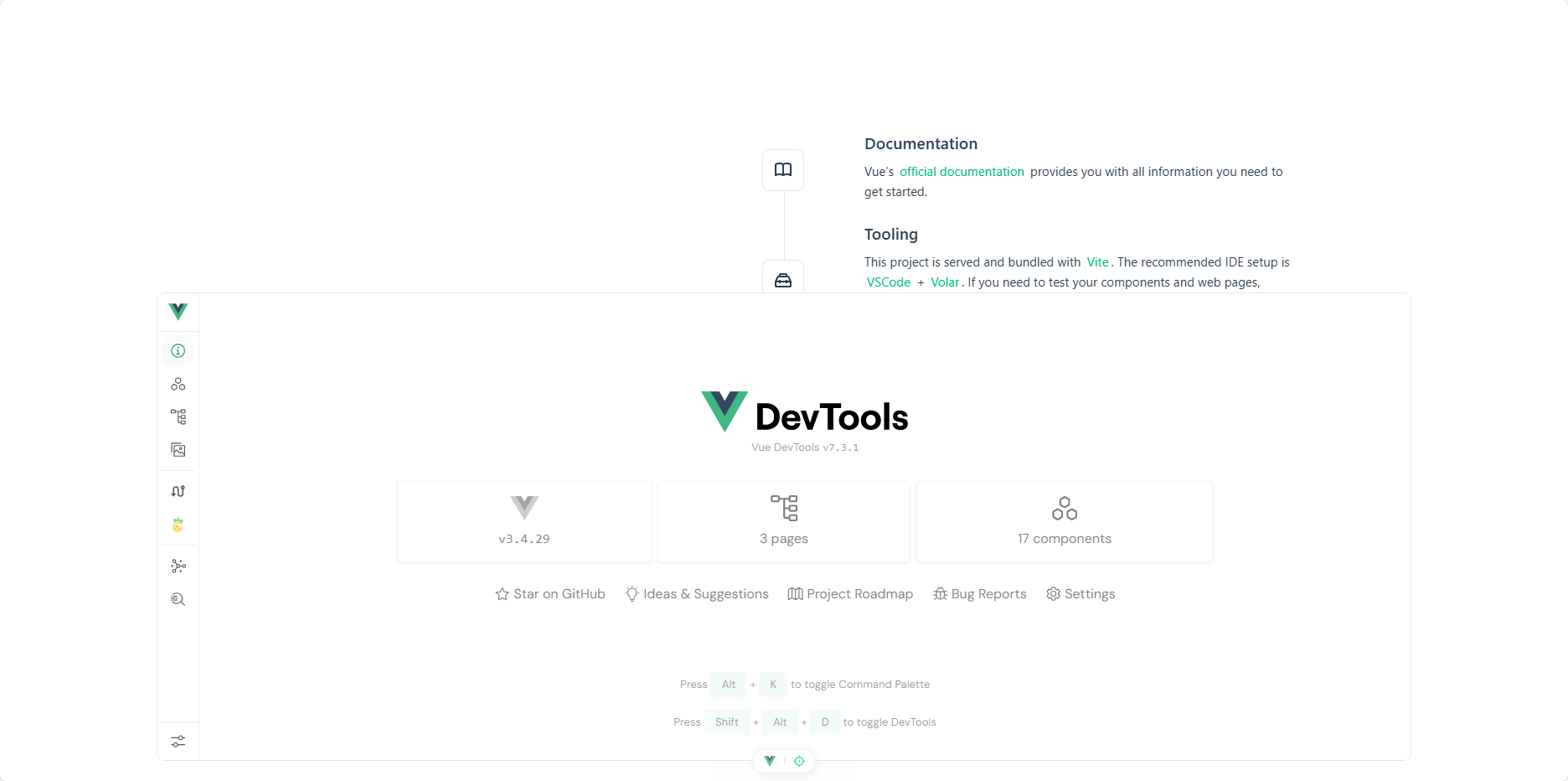Open the Vite link

click(1097, 262)
